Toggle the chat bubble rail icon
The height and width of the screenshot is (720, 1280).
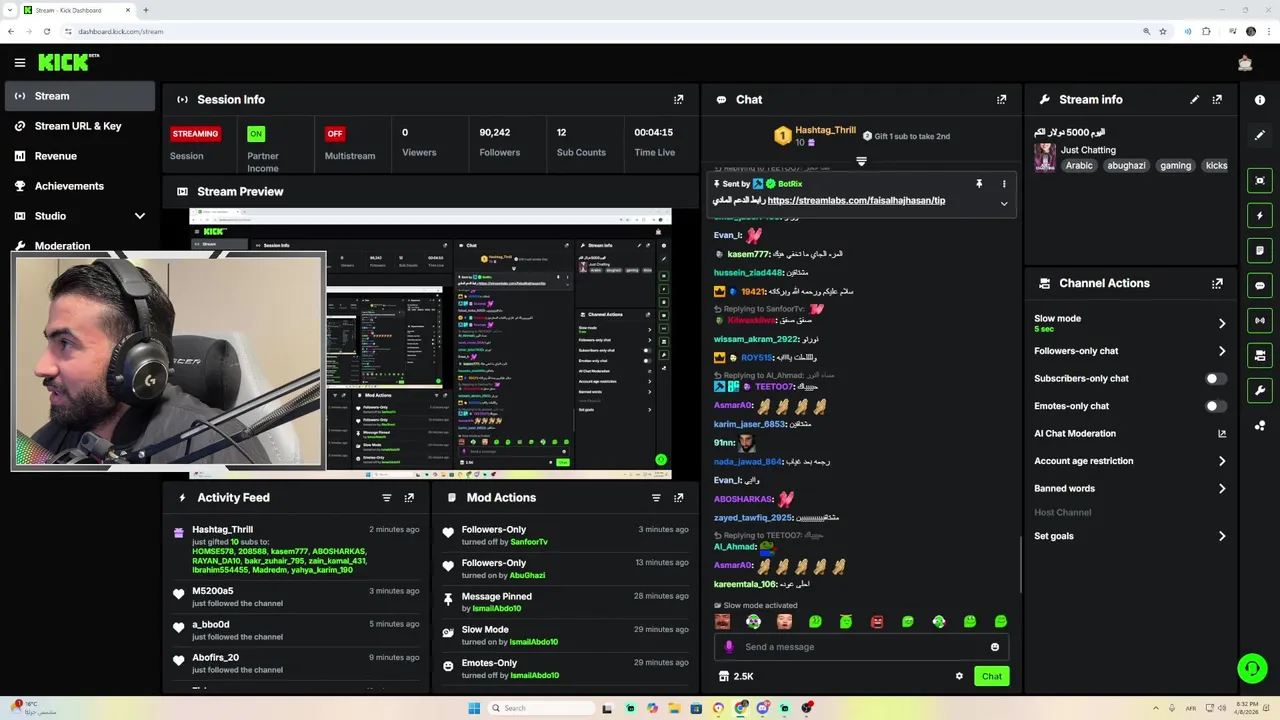[x=1260, y=285]
